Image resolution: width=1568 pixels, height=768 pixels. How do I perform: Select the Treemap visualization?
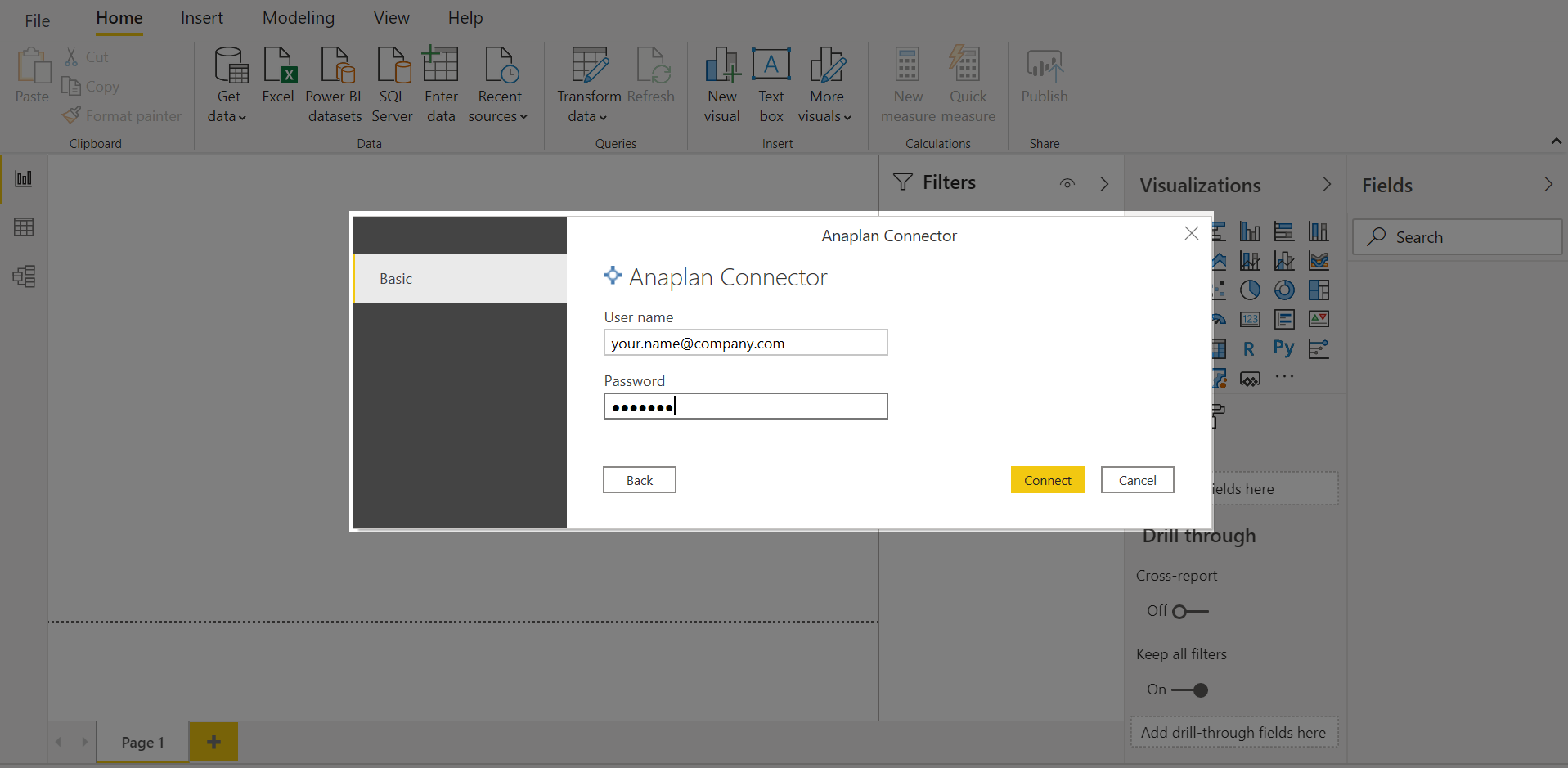coord(1319,290)
